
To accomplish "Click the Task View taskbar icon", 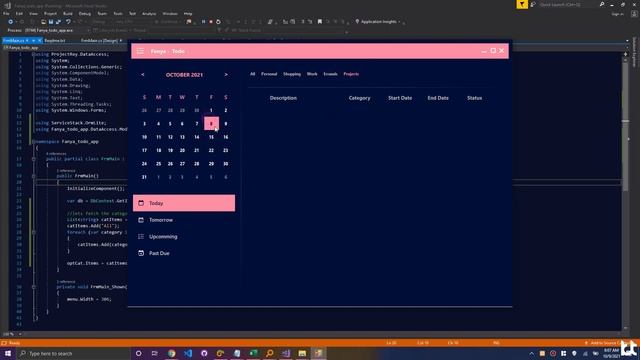I will click(155, 353).
